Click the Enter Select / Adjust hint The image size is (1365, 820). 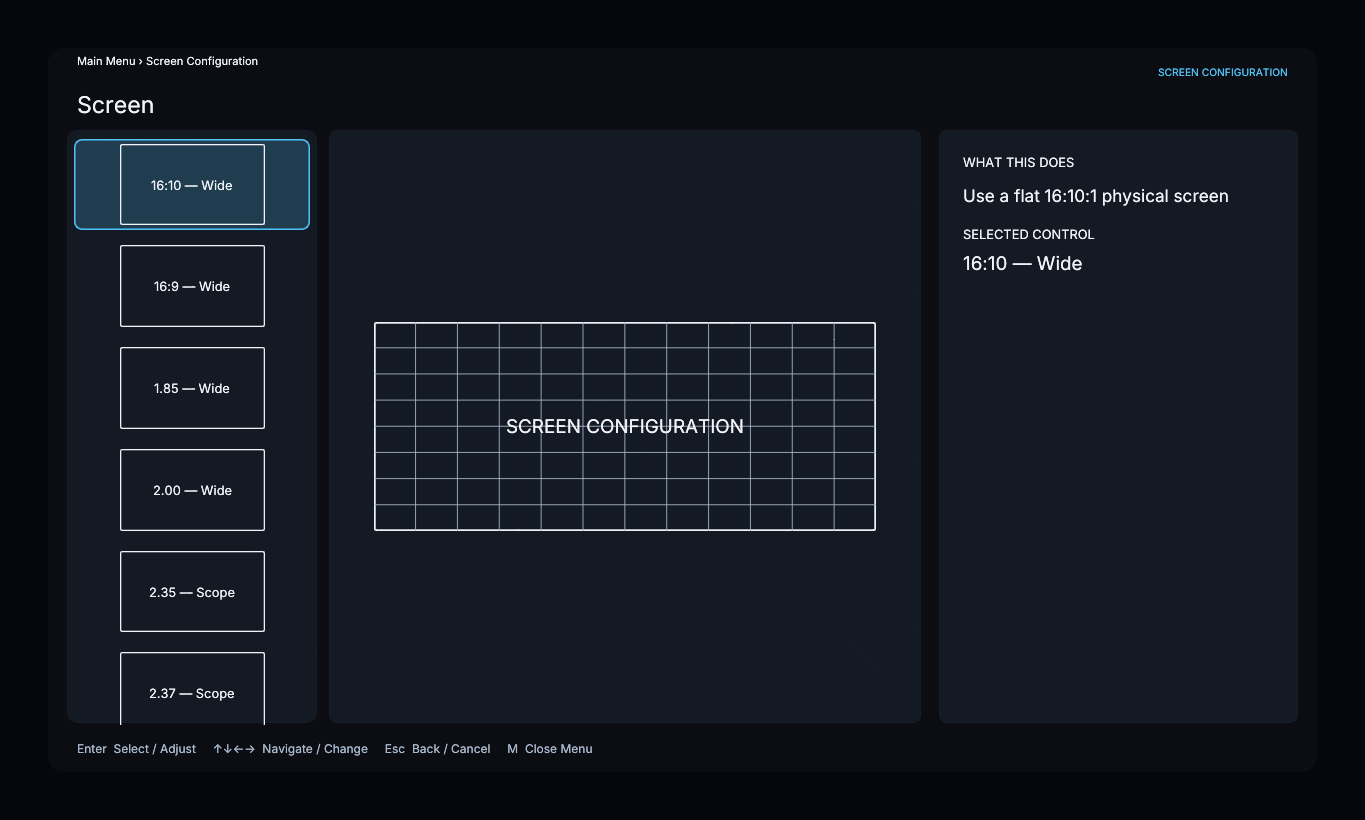point(136,749)
